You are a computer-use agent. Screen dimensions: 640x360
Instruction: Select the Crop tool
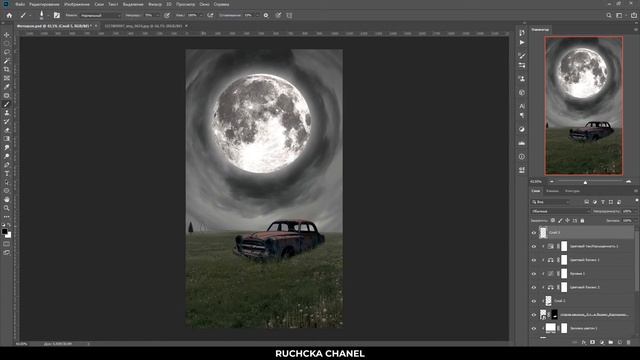click(x=7, y=69)
